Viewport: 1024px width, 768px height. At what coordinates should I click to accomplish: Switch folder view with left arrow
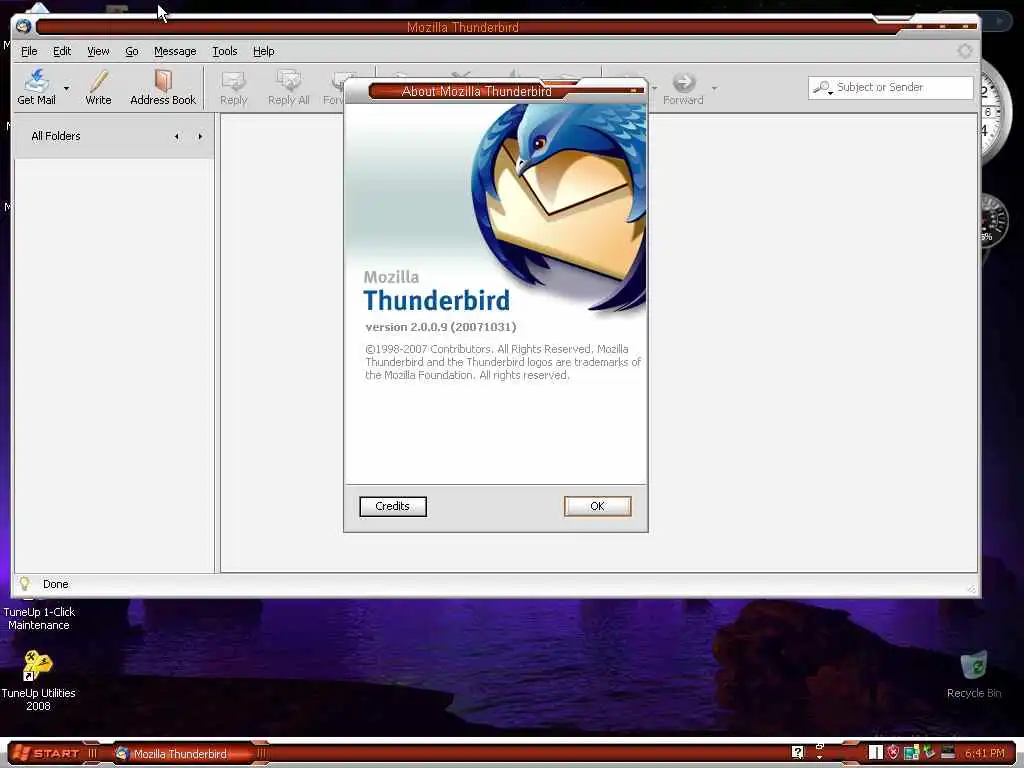[176, 136]
